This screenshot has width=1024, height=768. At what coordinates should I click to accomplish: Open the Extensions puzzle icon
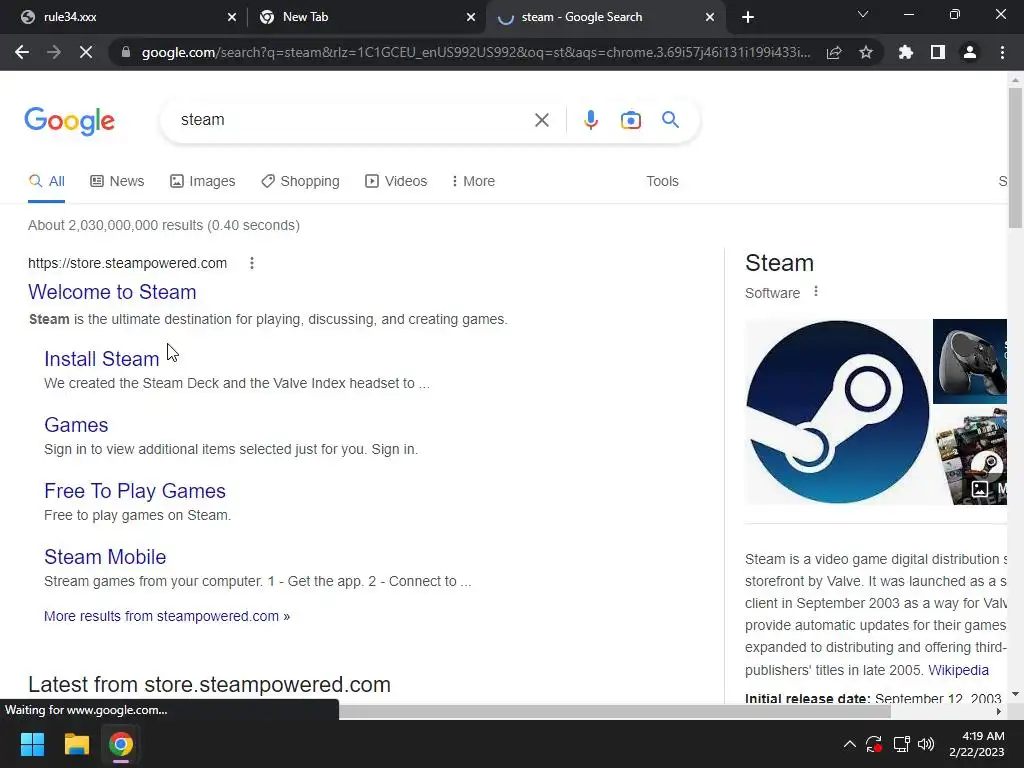[x=906, y=52]
